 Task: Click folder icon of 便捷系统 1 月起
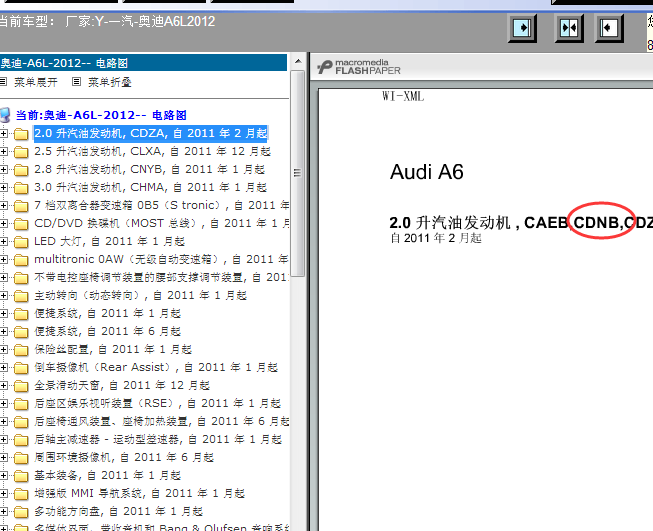coord(21,314)
